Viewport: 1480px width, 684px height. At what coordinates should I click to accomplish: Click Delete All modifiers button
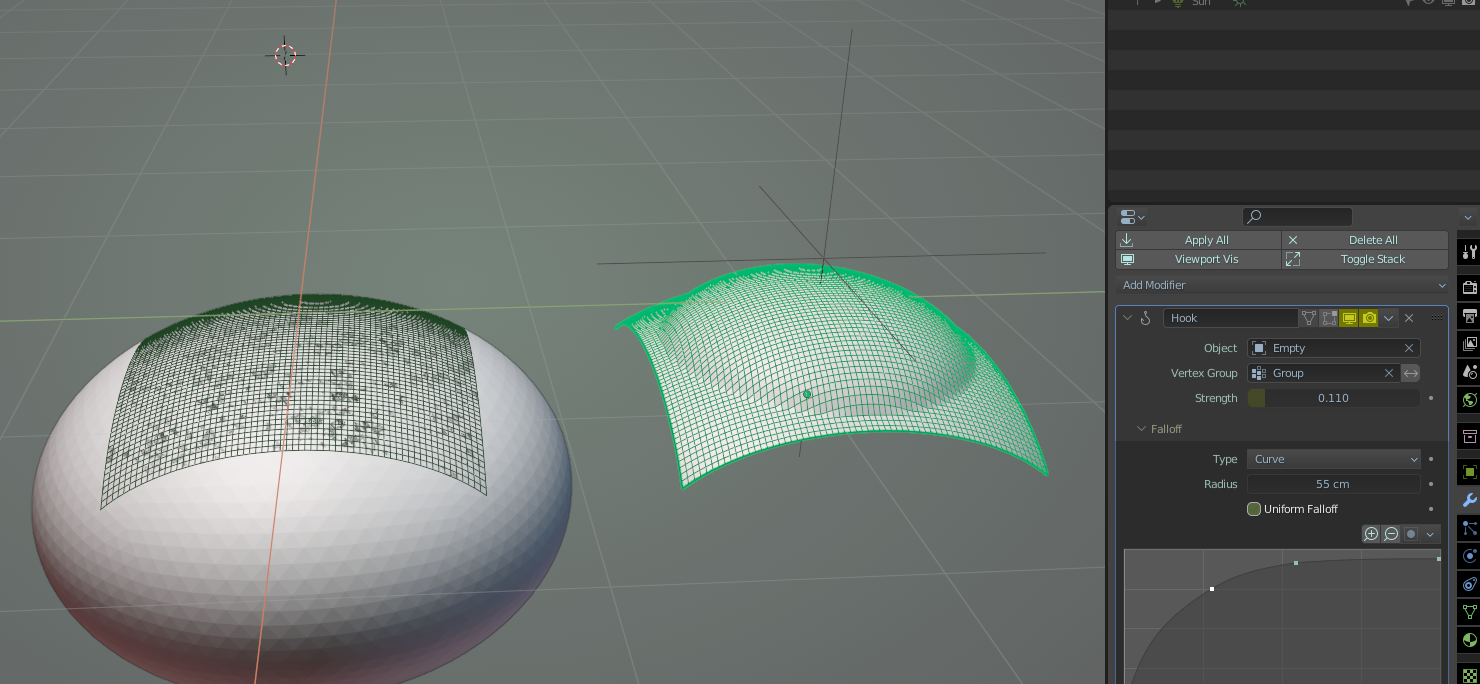[x=1365, y=240]
